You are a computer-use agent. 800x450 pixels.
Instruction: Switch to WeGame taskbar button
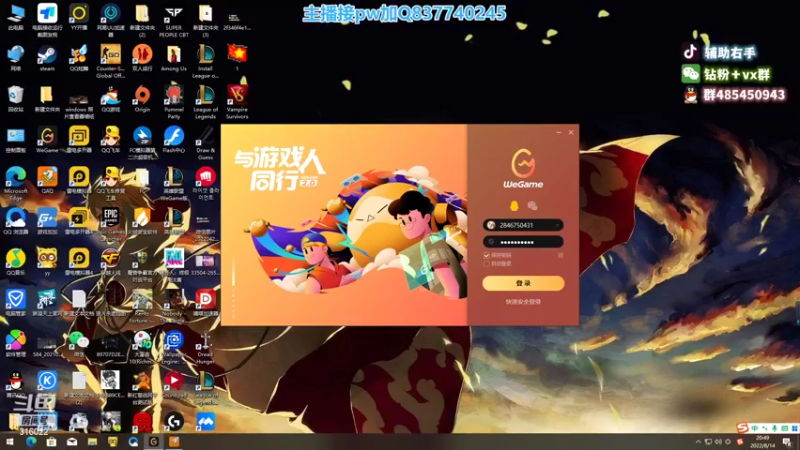click(153, 442)
